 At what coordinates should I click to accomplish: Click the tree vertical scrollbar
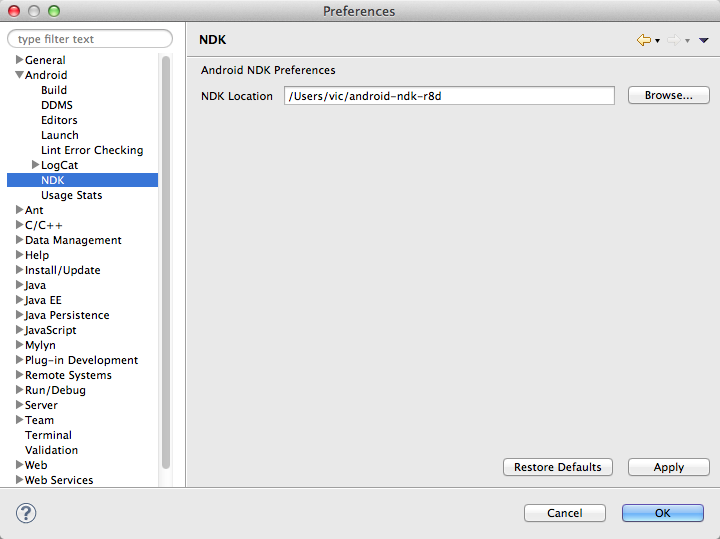click(166, 262)
